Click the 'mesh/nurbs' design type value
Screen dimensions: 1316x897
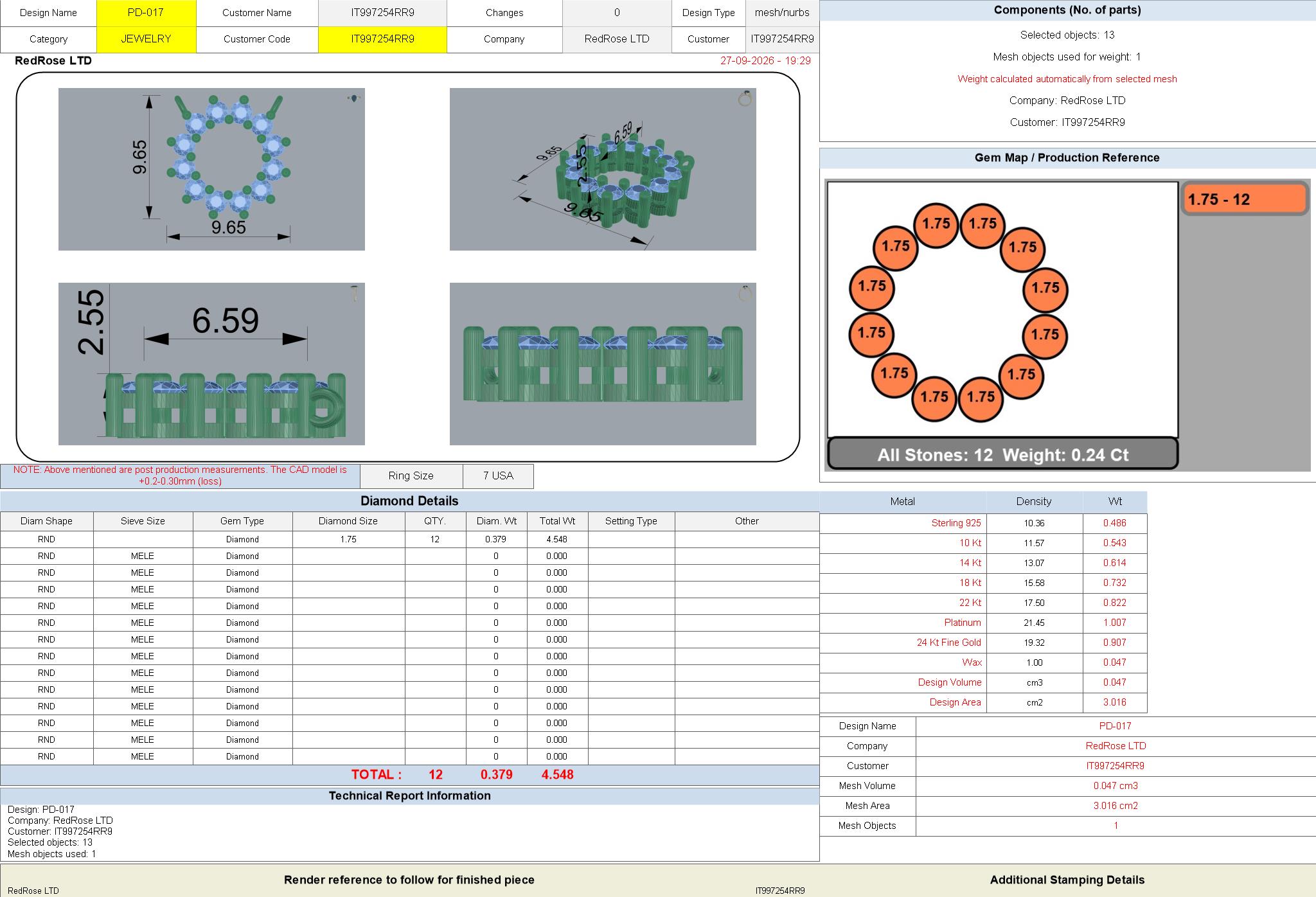pos(782,13)
